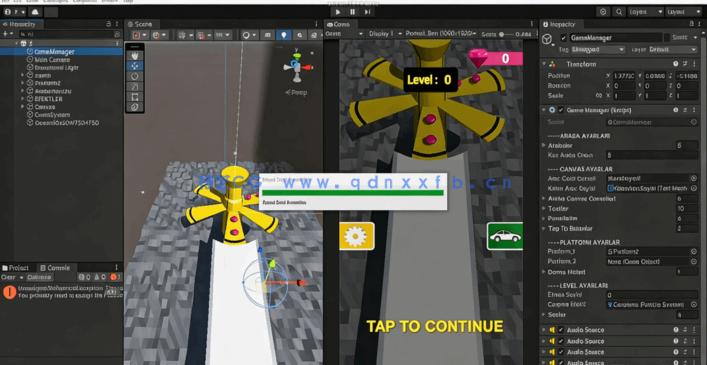Click the Position X field in Transform

(624, 76)
